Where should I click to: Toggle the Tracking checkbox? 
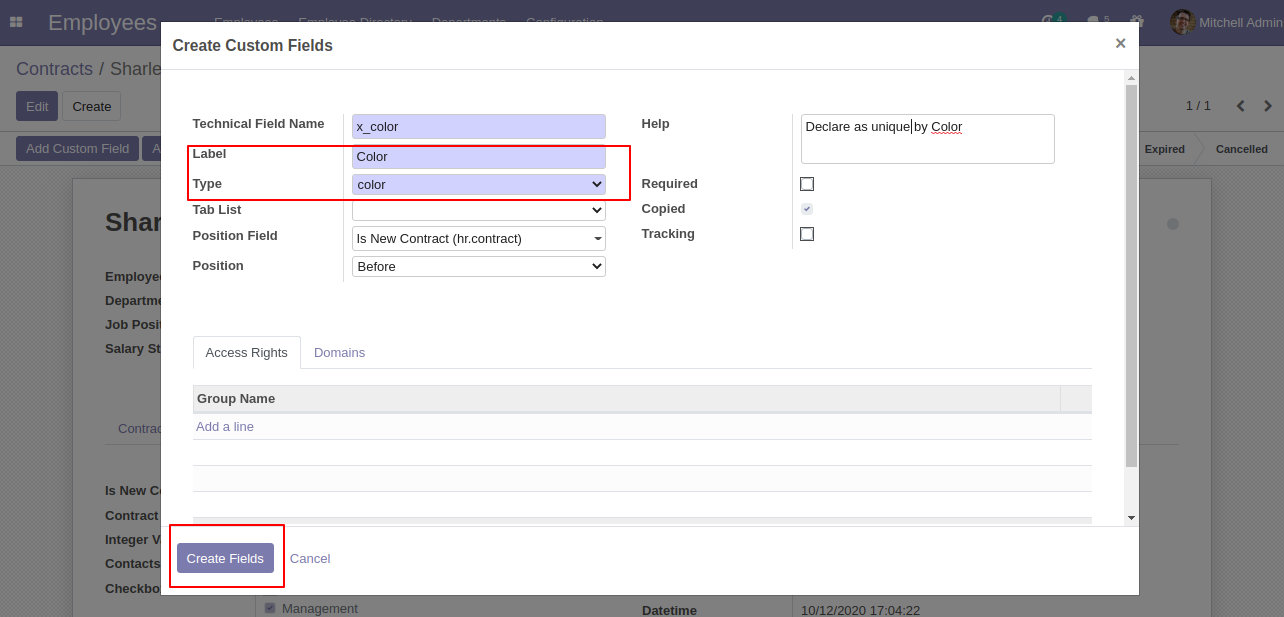[x=807, y=234]
